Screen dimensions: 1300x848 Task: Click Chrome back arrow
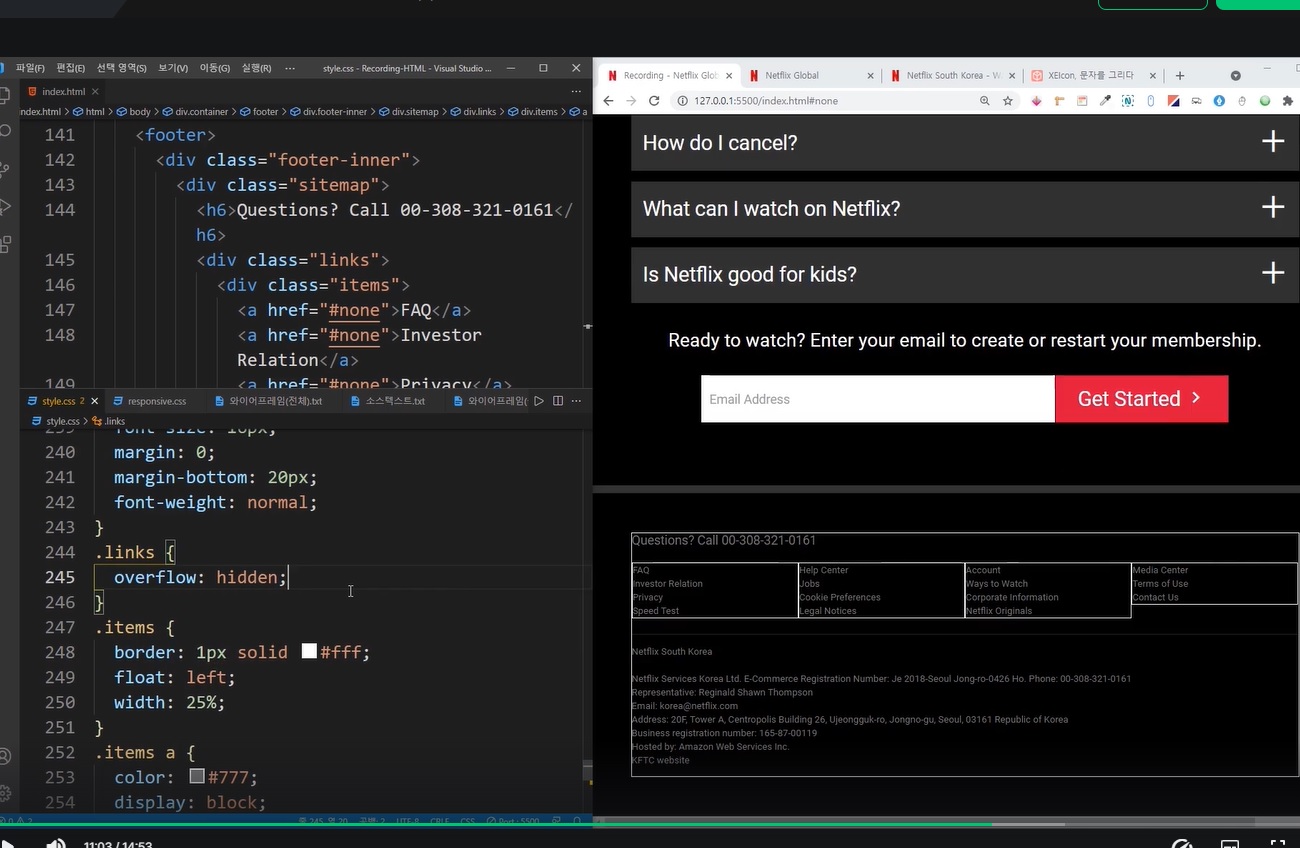click(608, 101)
